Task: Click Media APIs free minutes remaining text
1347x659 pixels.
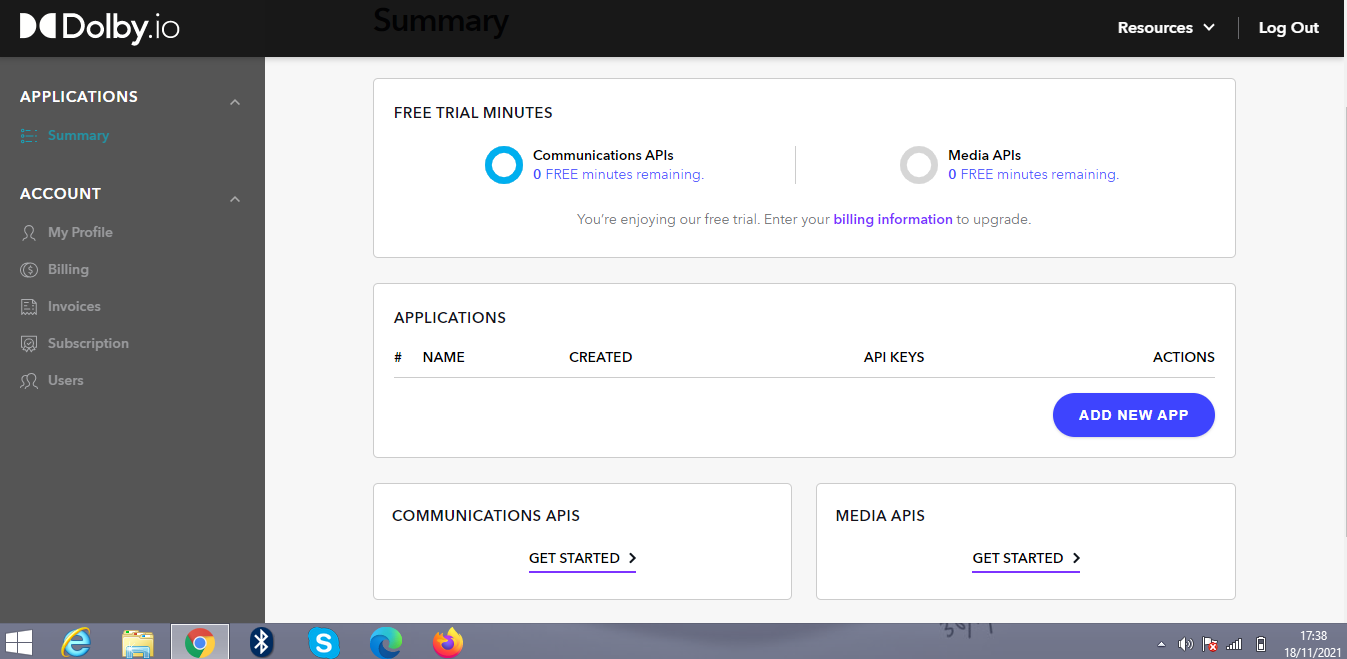Action: [1033, 174]
